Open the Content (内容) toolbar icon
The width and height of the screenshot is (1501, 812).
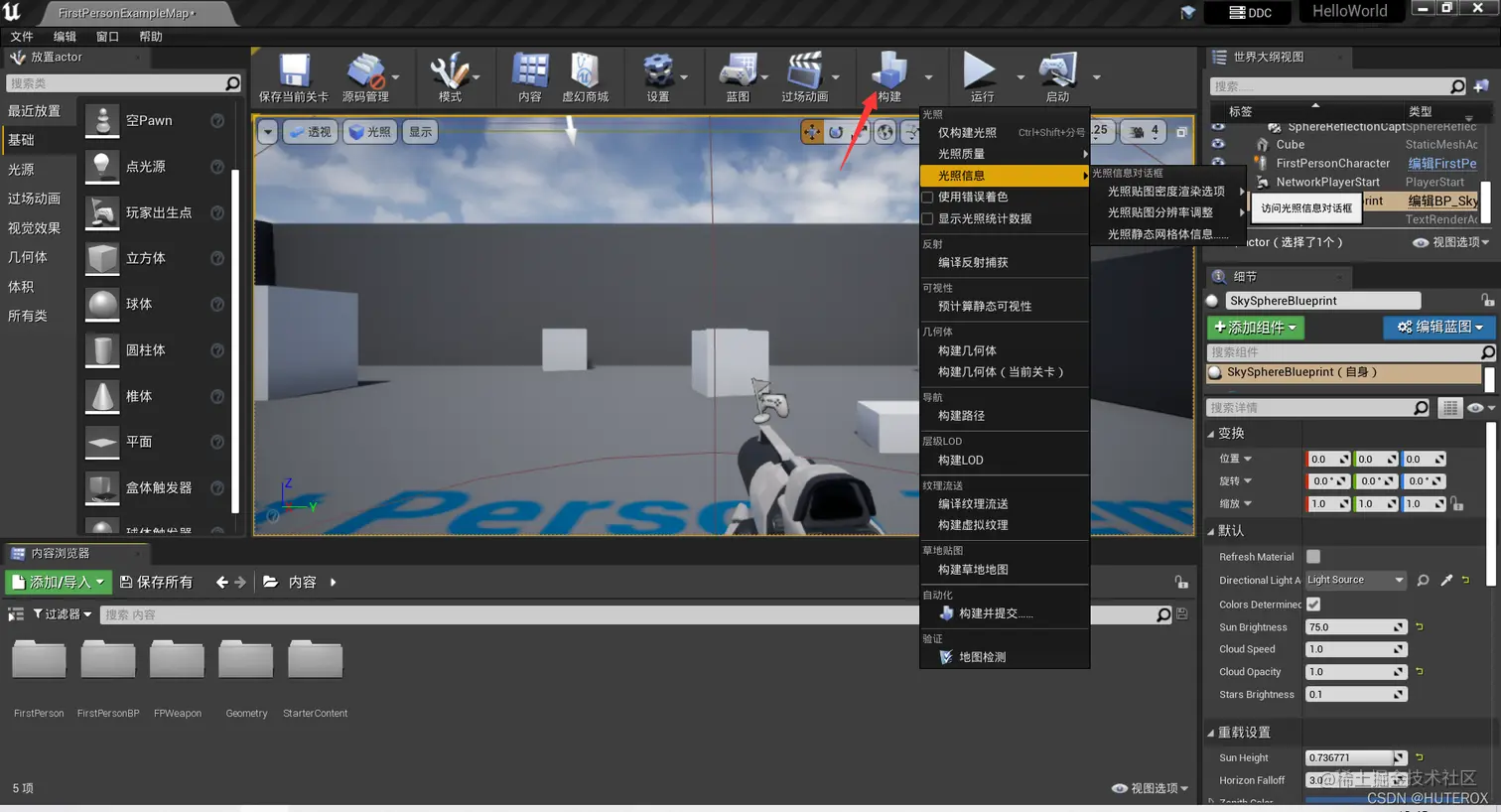pyautogui.click(x=530, y=70)
